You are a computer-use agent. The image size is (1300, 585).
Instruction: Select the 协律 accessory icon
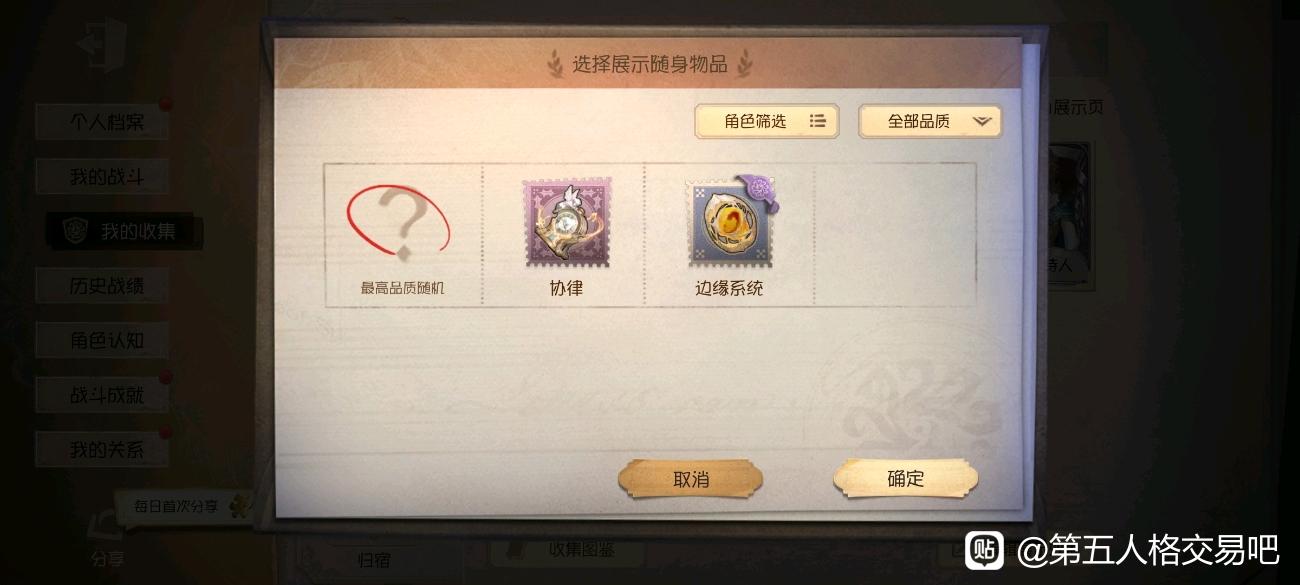coord(563,225)
